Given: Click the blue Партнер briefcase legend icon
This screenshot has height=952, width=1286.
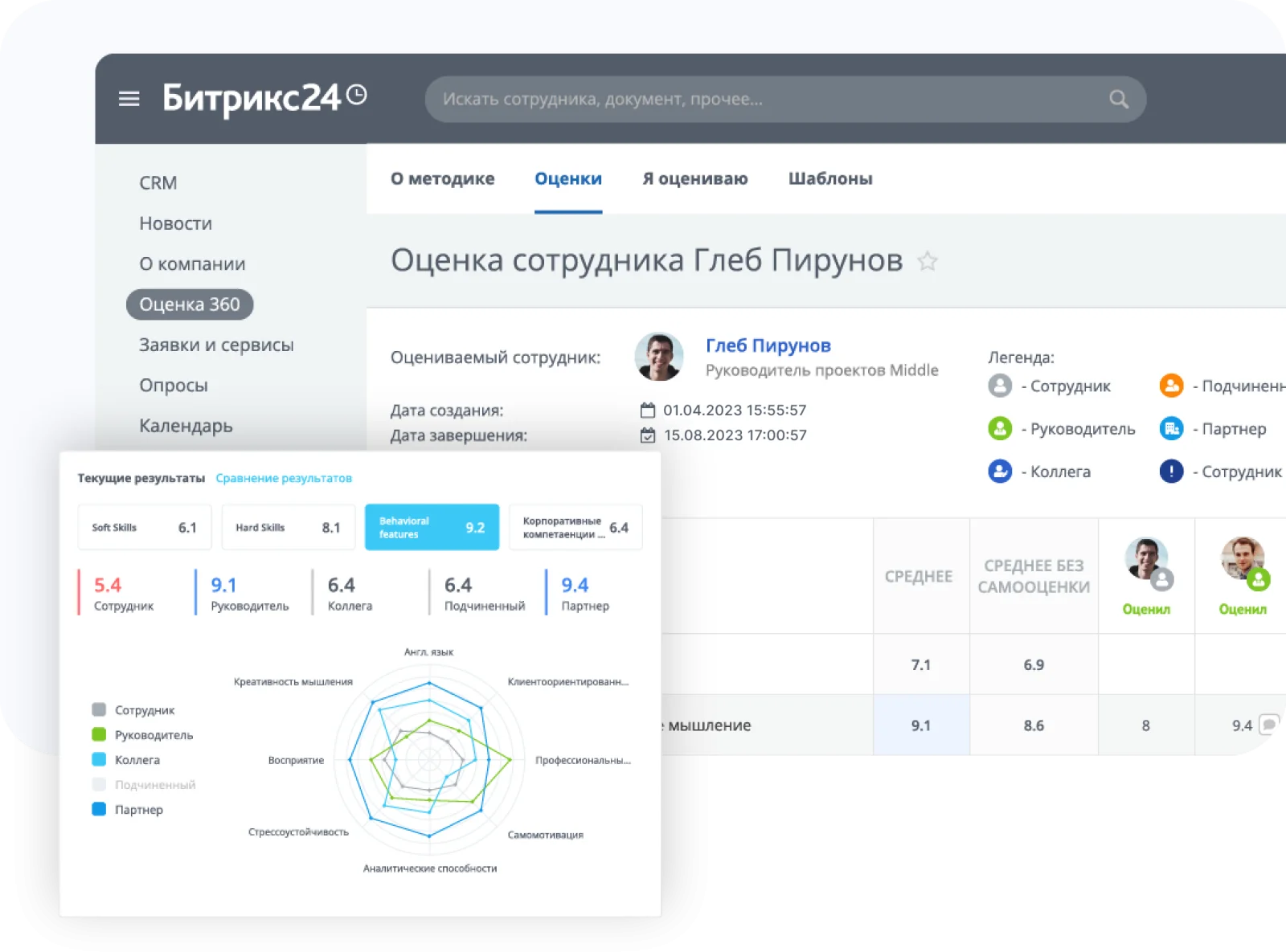Looking at the screenshot, I should [1171, 429].
